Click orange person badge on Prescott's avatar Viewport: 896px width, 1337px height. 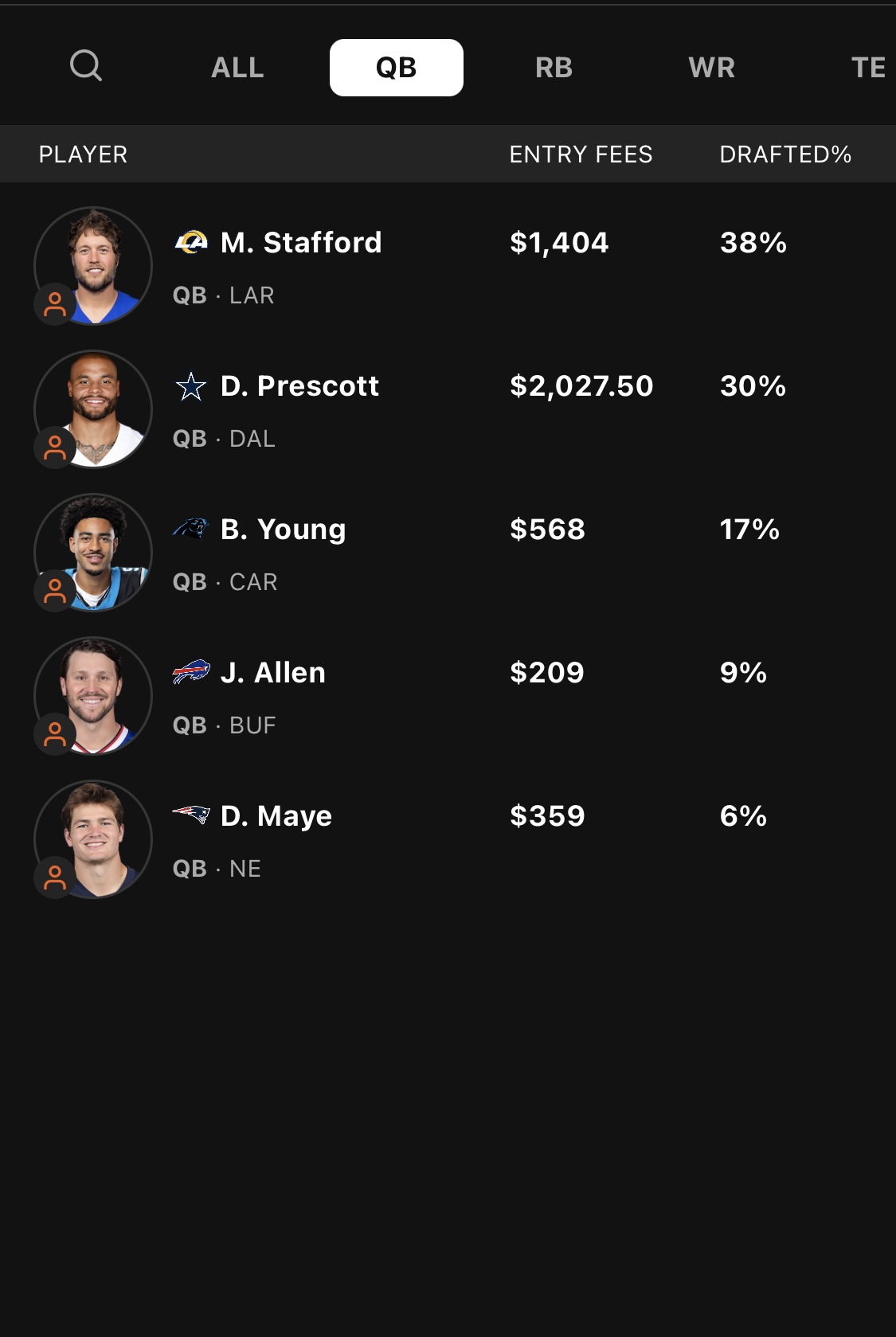click(x=55, y=448)
